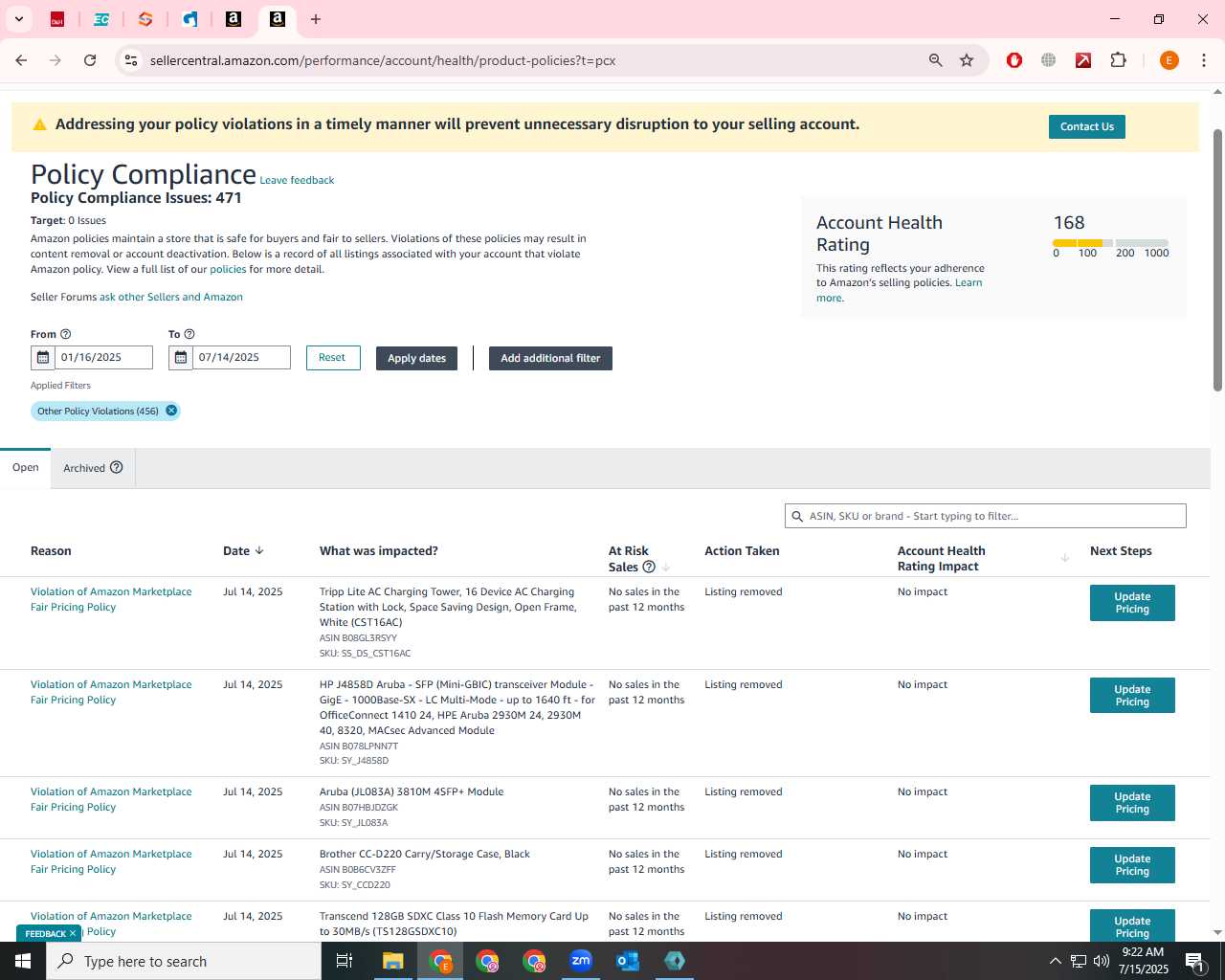Open the policies link
The image size is (1225, 980).
pos(228,269)
